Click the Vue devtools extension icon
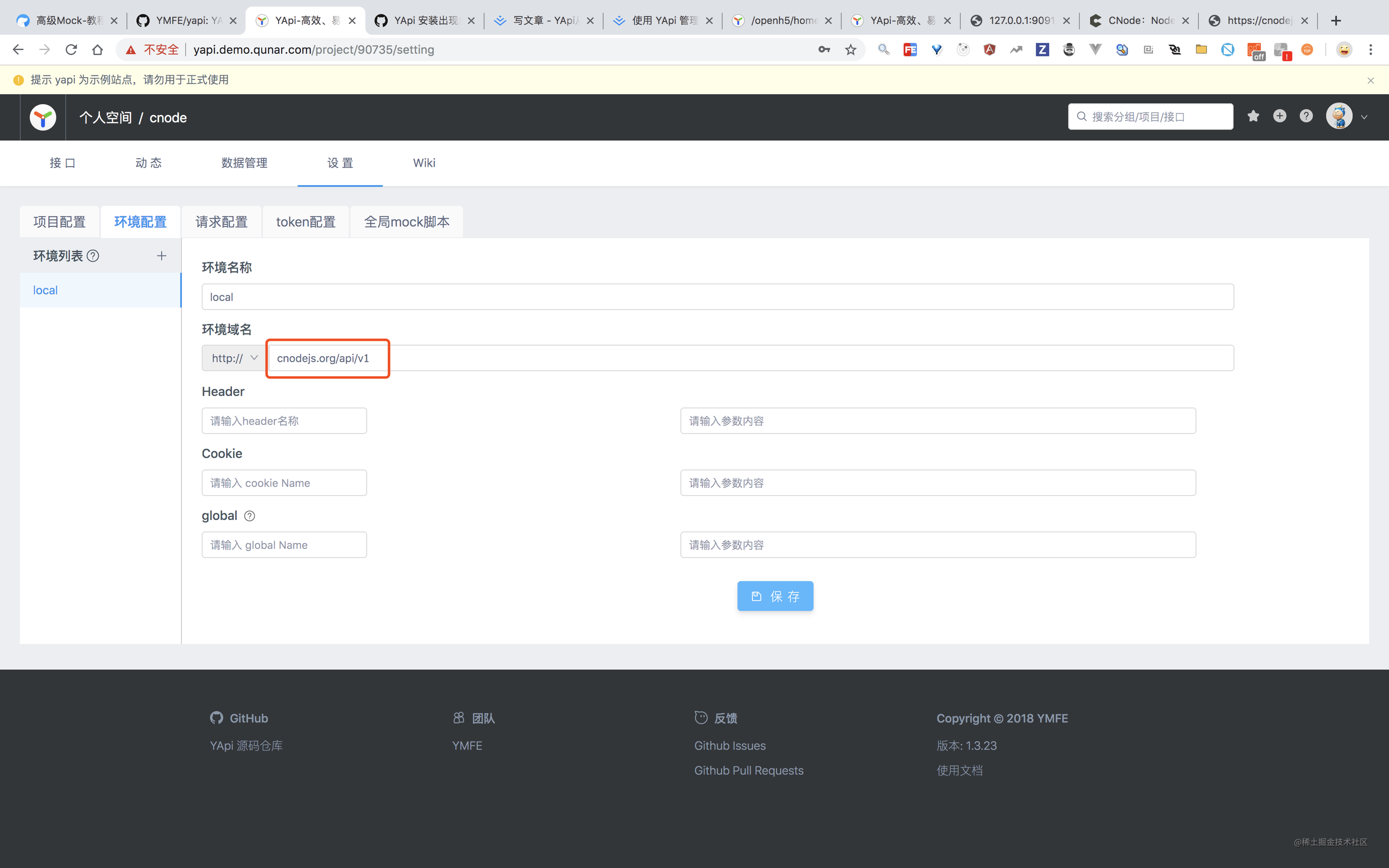The width and height of the screenshot is (1389, 868). click(1095, 50)
